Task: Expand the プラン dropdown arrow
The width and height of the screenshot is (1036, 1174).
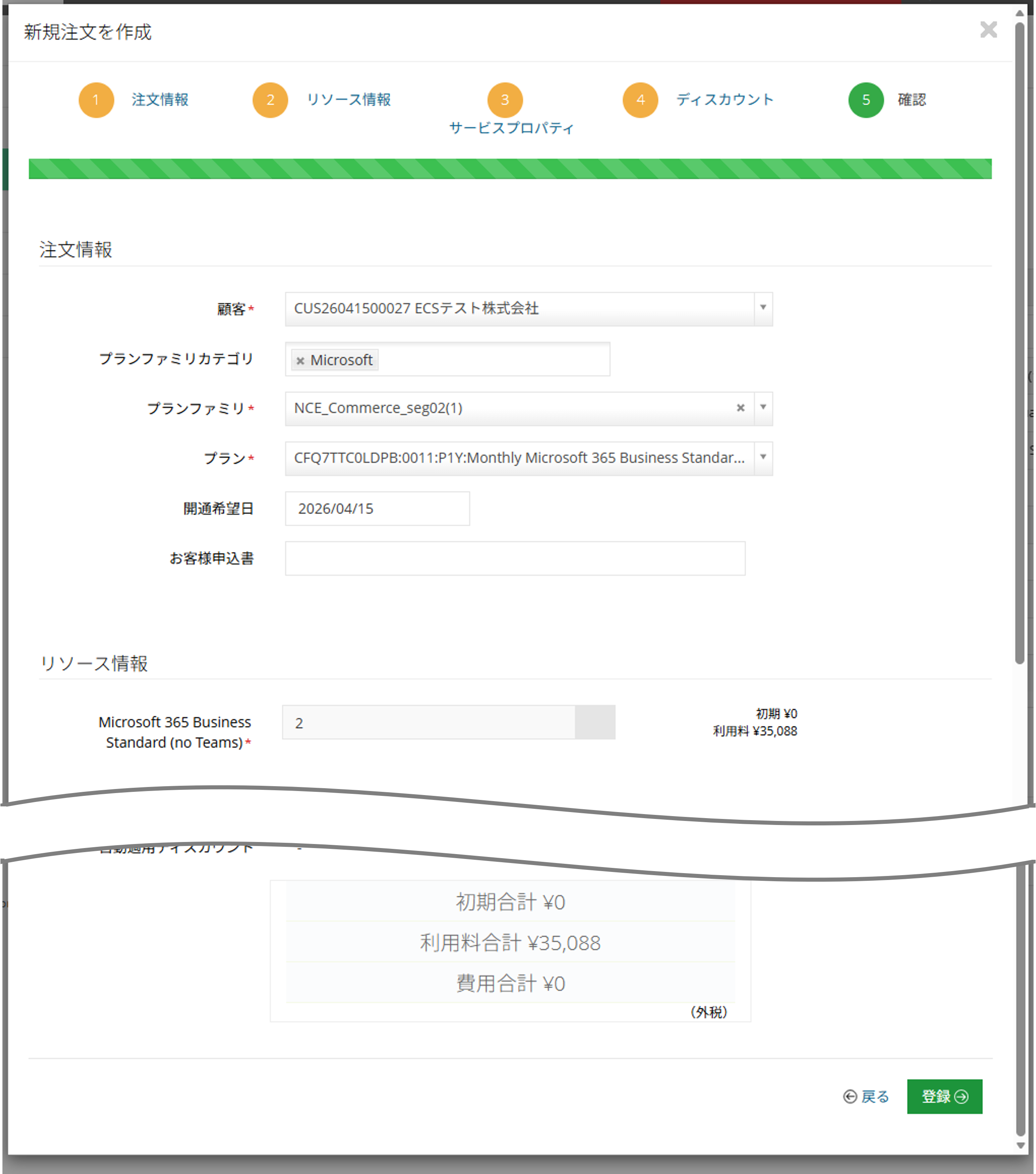Action: click(x=763, y=458)
